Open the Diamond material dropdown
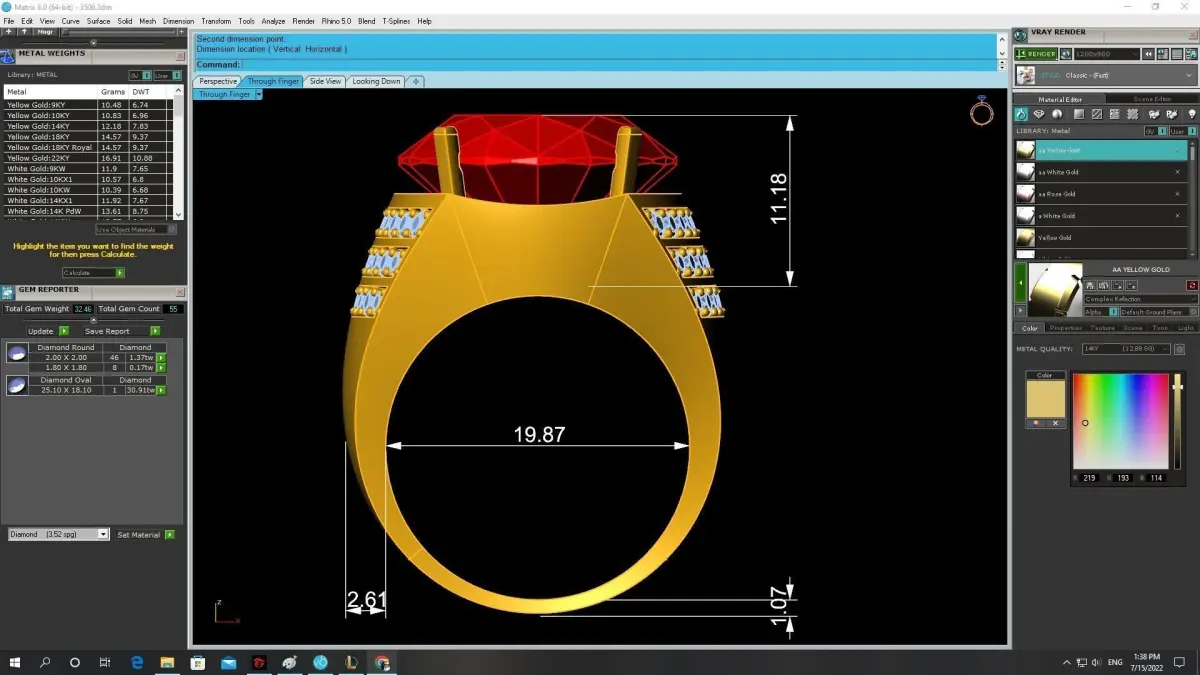 58,535
